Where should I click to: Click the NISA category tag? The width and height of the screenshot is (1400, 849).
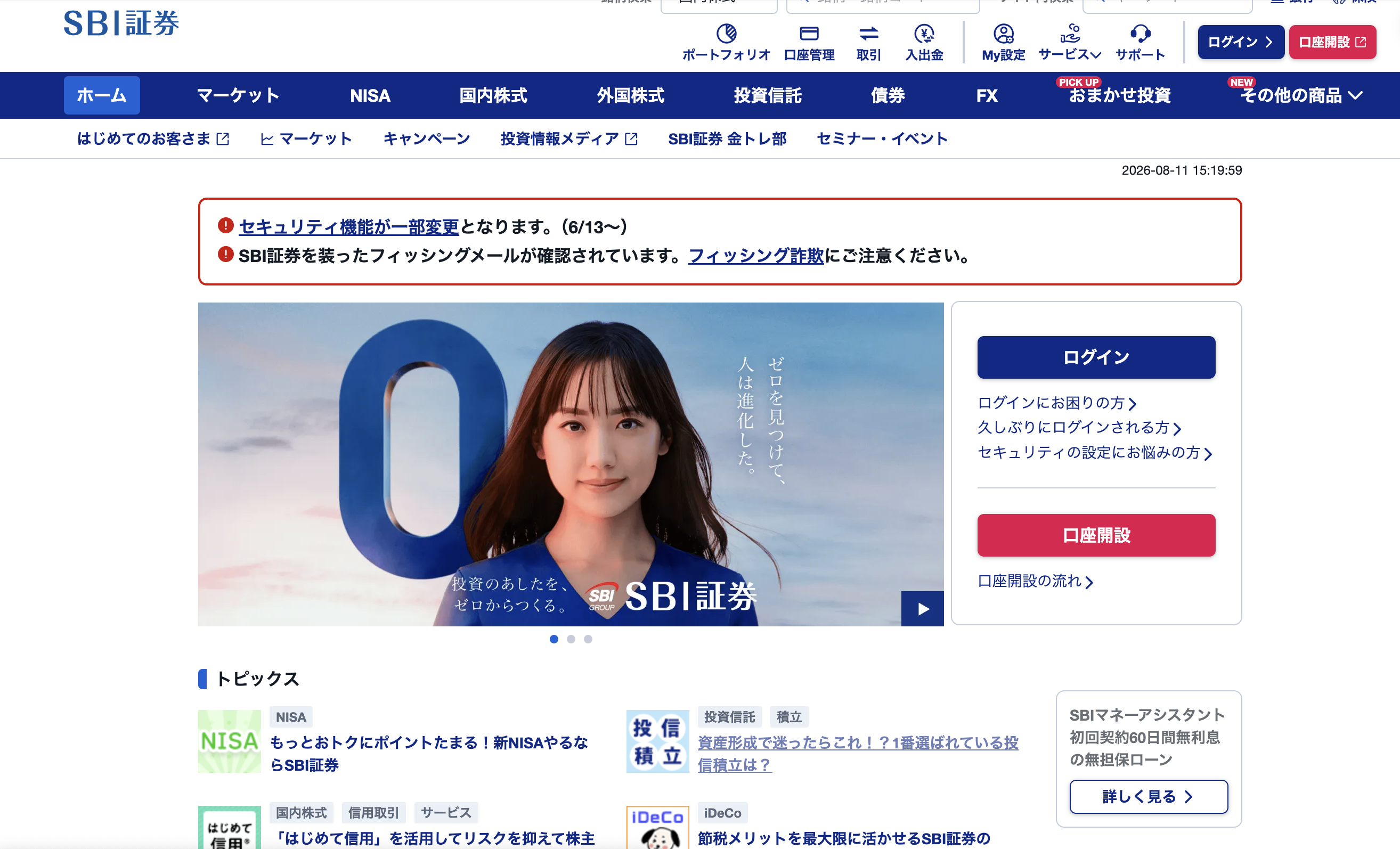[x=291, y=717]
